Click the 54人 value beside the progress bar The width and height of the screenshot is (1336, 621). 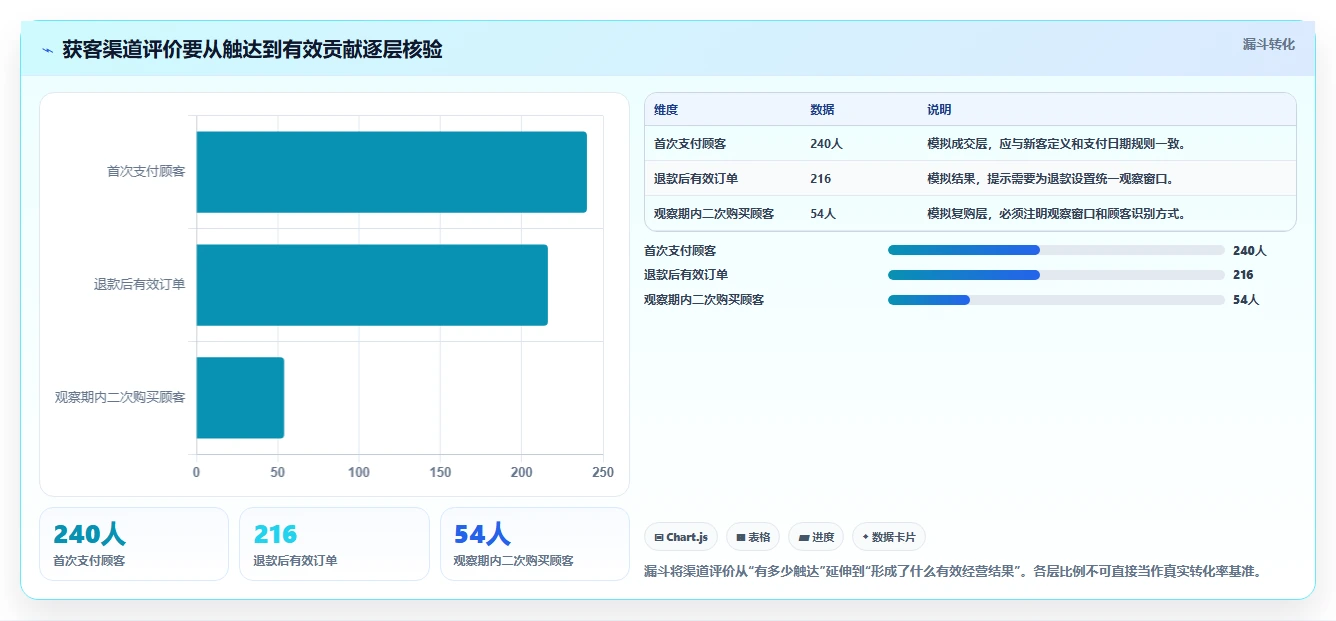(1246, 300)
